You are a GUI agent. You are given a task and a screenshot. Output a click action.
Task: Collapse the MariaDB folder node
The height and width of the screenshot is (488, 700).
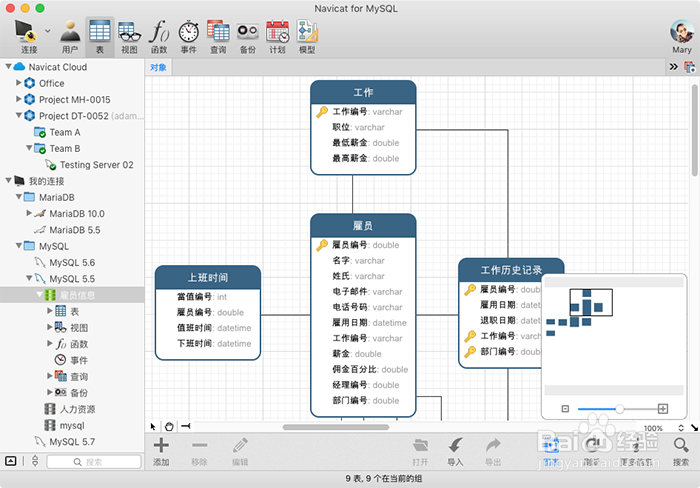click(x=19, y=196)
